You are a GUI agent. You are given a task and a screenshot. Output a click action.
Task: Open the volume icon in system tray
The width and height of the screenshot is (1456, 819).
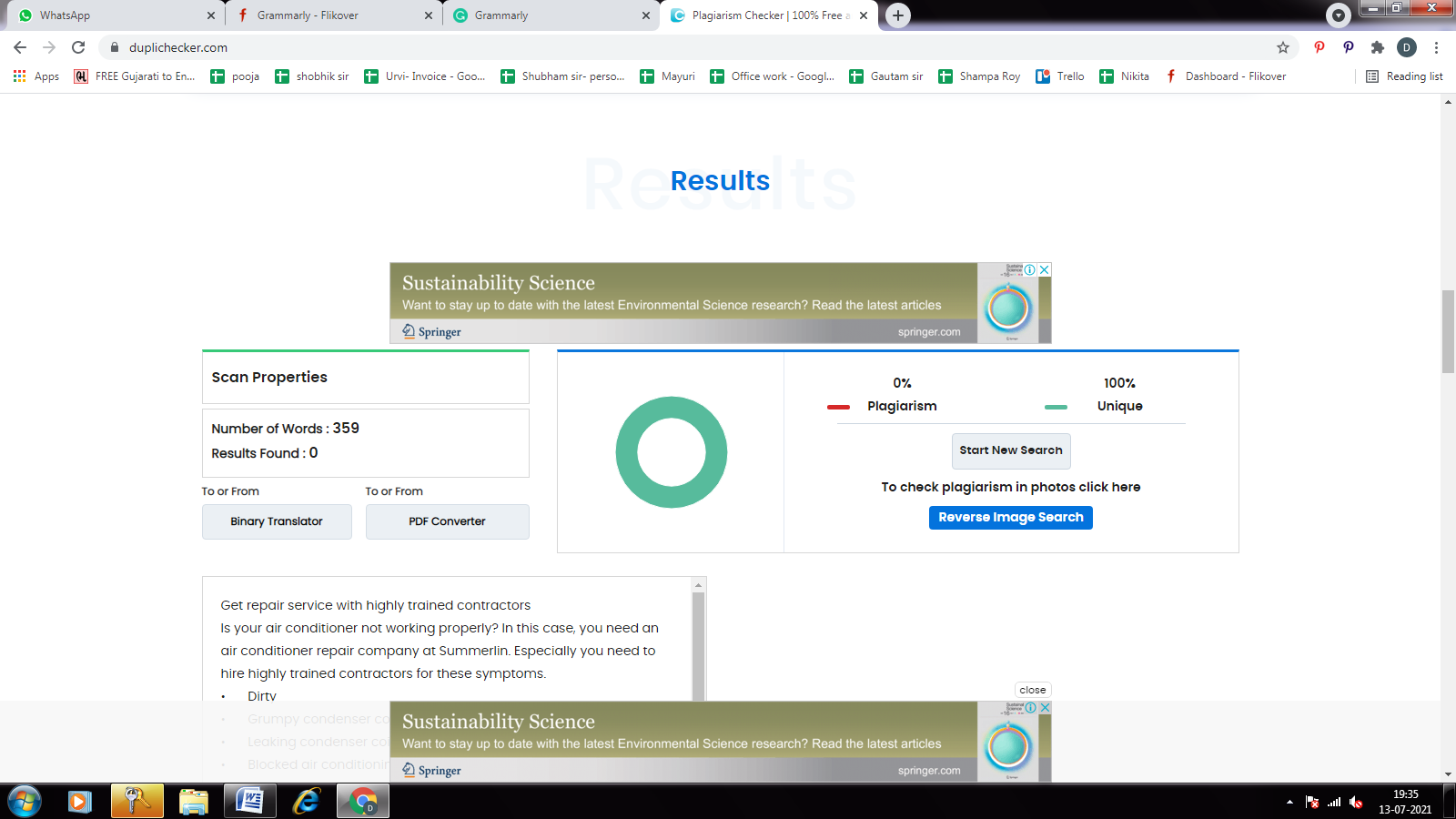(x=1356, y=802)
